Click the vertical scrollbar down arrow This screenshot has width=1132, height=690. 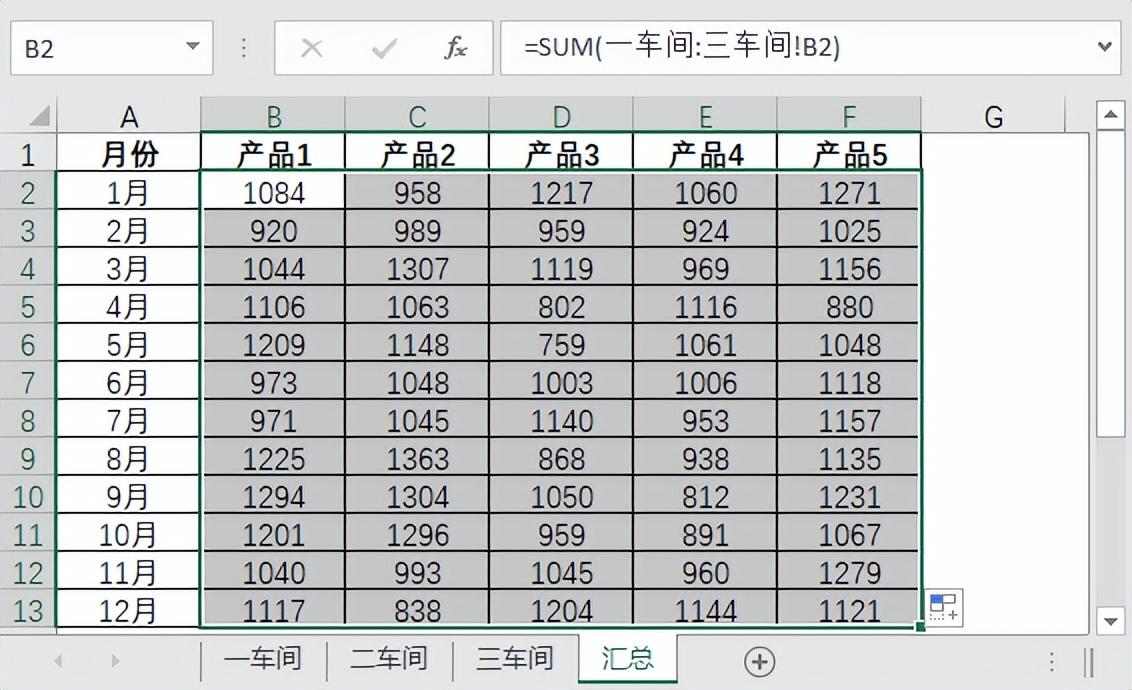pyautogui.click(x=1110, y=620)
